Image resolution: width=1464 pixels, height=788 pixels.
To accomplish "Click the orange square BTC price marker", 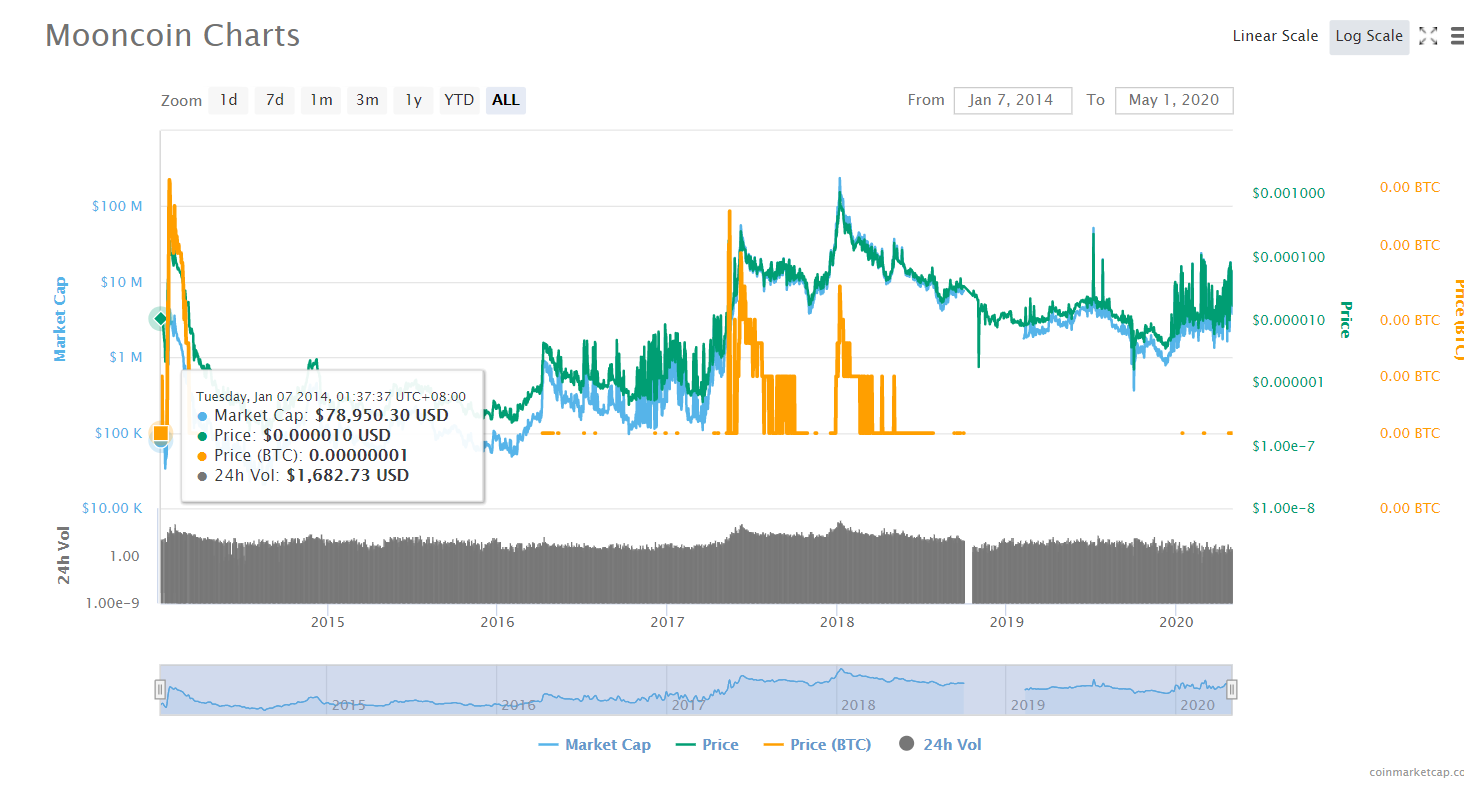I will tap(160, 433).
